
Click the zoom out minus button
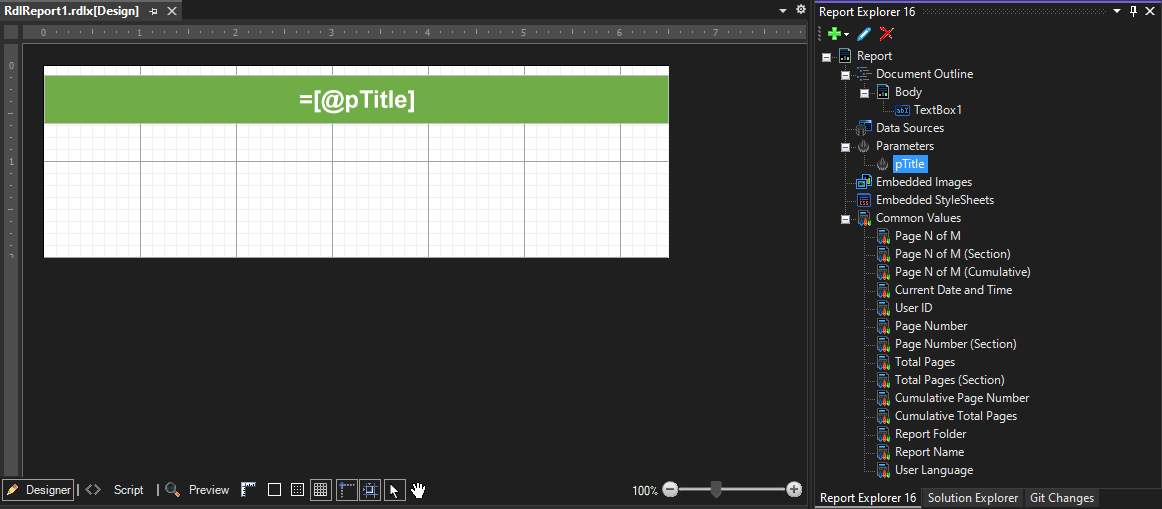(x=670, y=490)
